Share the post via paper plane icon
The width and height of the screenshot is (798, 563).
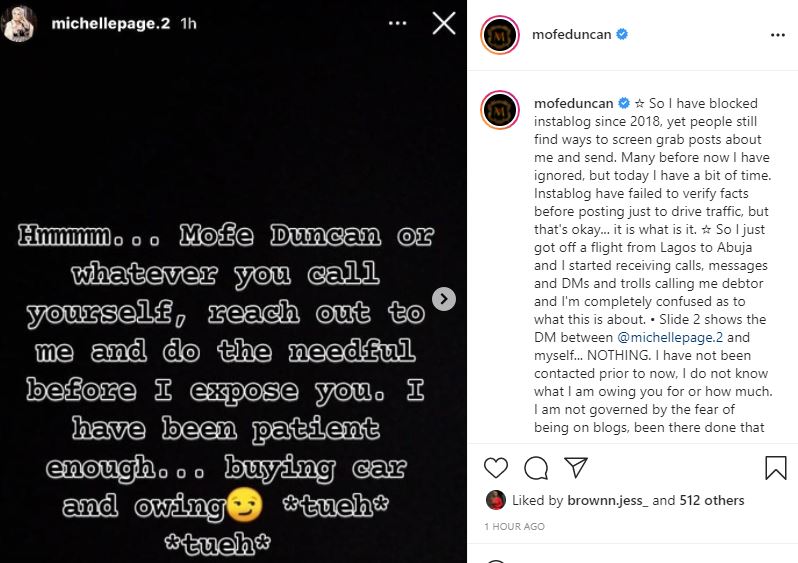tap(575, 467)
